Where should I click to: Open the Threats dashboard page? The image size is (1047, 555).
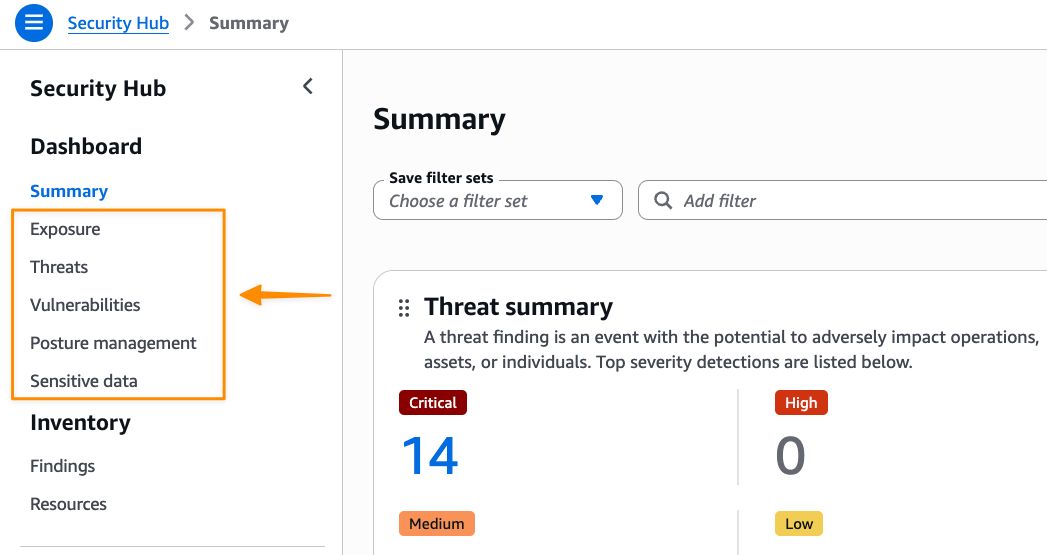coord(59,267)
